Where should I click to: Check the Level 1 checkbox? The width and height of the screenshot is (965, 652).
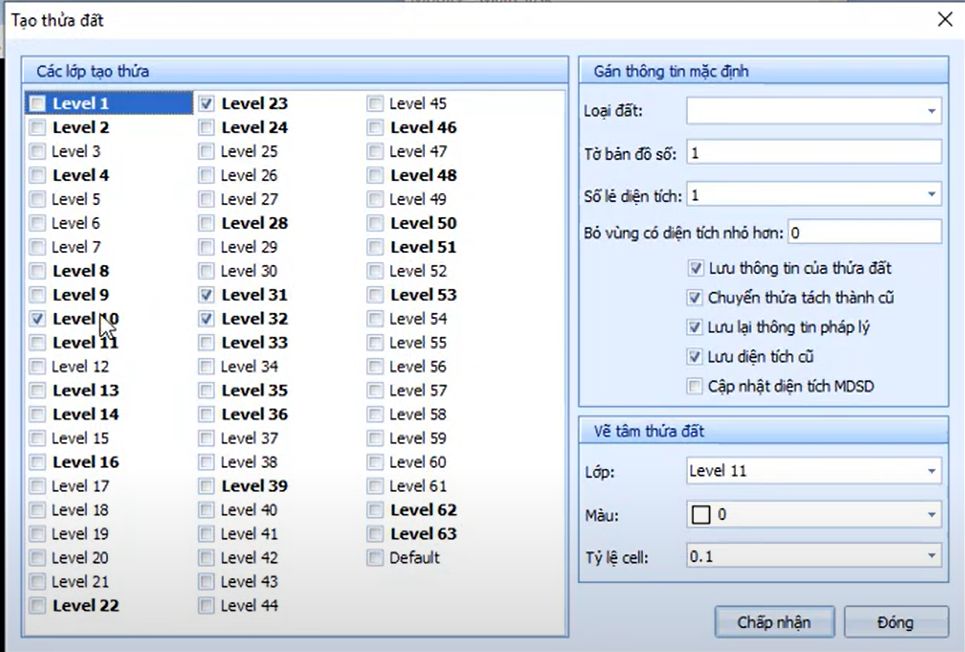click(38, 103)
